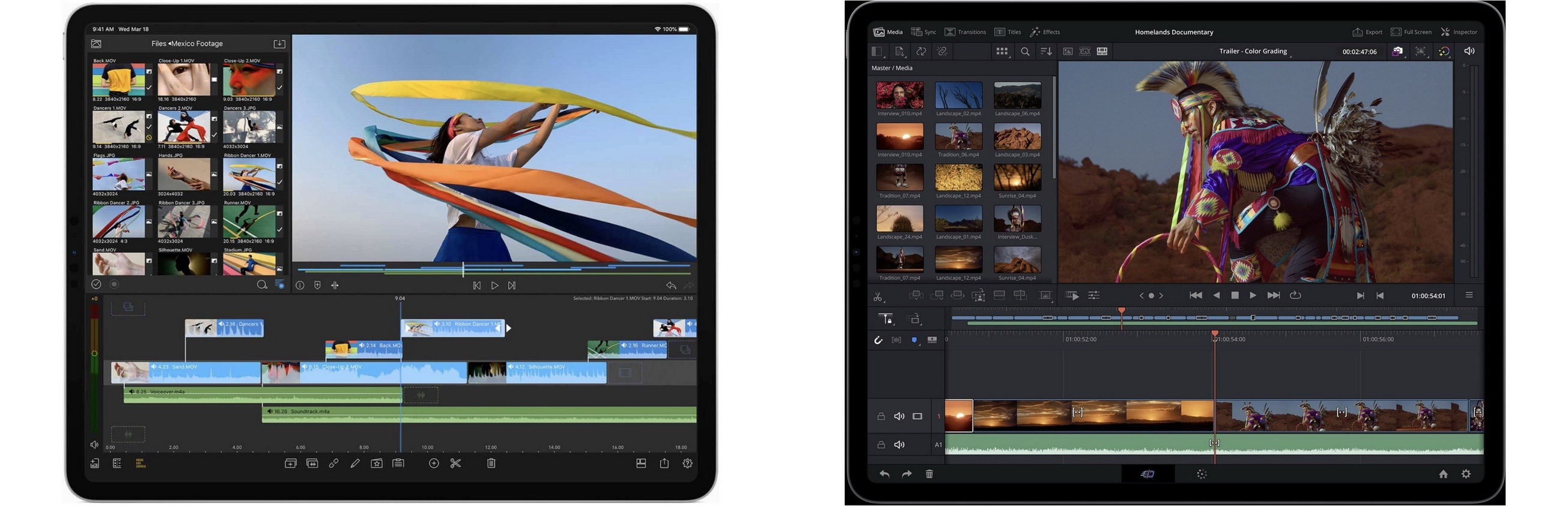Screen dimensions: 1568x506
Task: Mute DaVinci video track 1 audio
Action: coord(899,417)
